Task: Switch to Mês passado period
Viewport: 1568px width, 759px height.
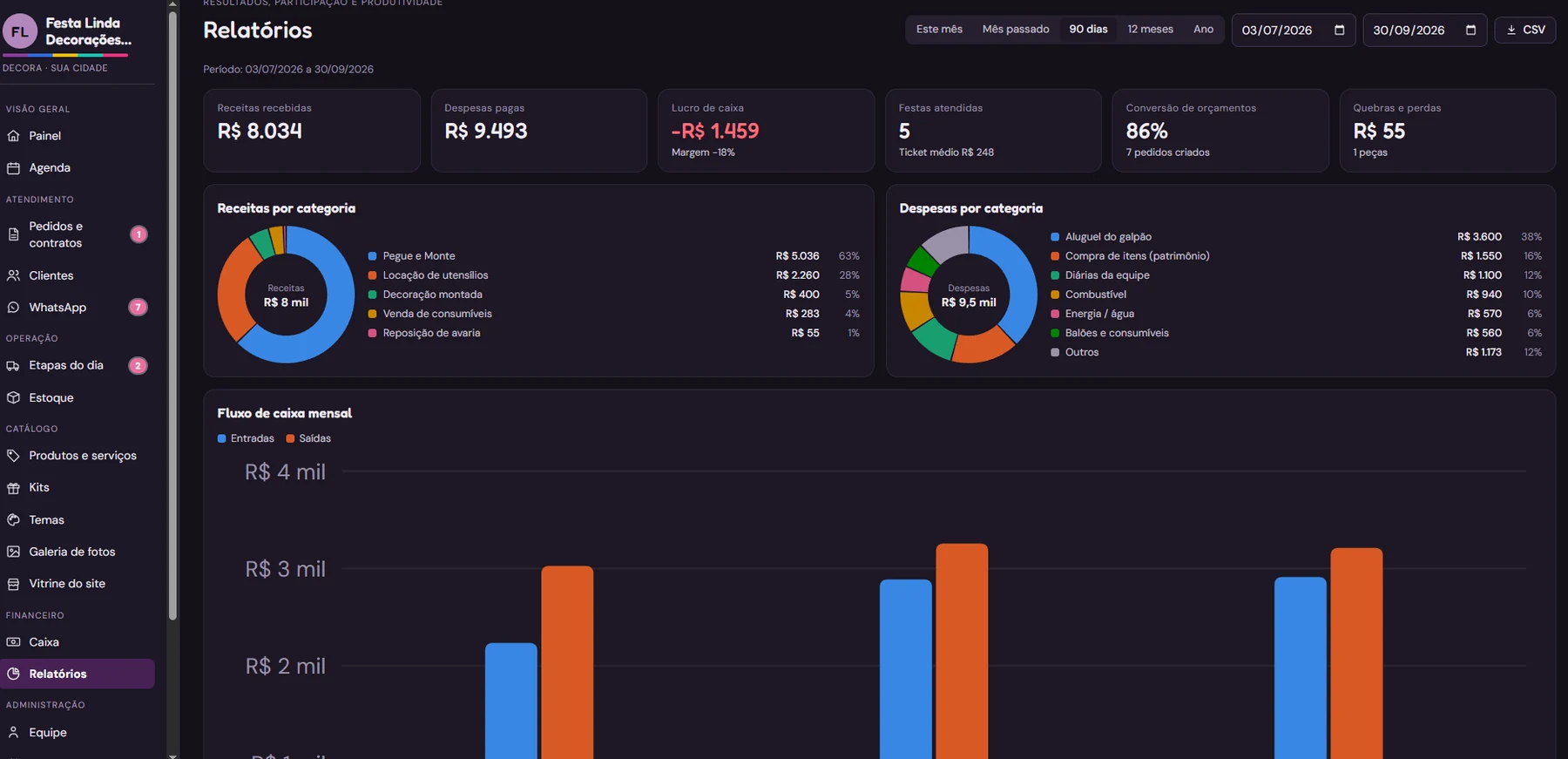Action: coord(1016,30)
